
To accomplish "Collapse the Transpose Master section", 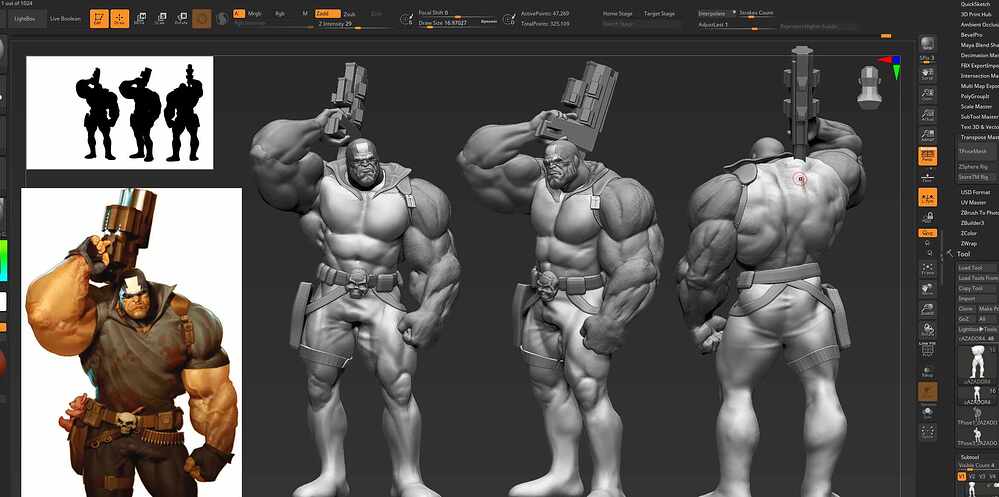I will pos(979,137).
